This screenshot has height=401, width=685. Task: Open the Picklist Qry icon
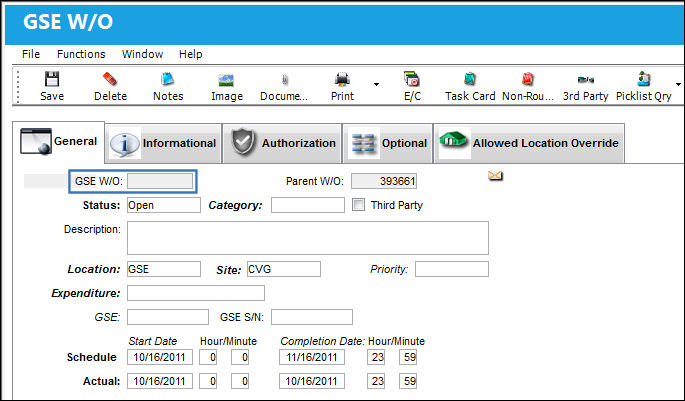tap(643, 79)
